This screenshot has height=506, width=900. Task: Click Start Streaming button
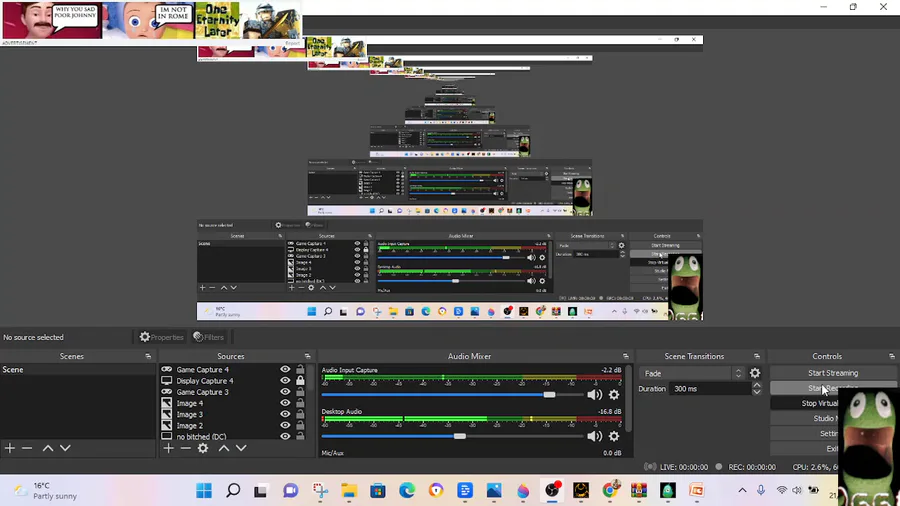pyautogui.click(x=833, y=373)
